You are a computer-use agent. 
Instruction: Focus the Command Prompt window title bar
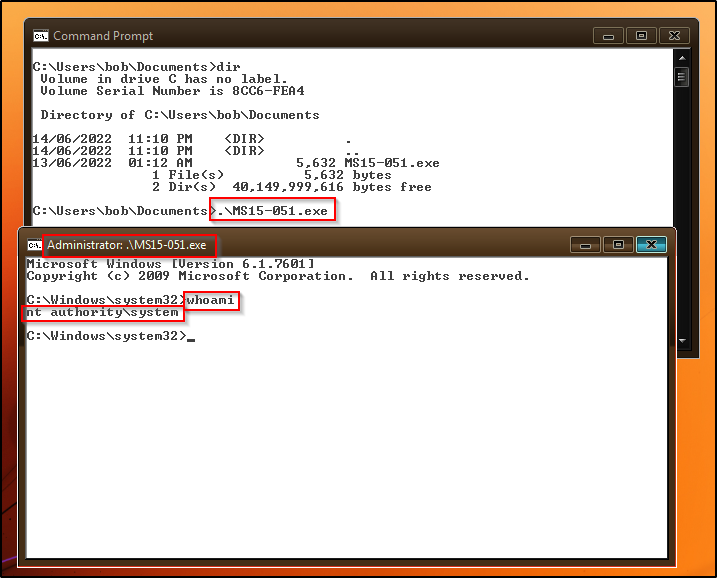click(x=350, y=35)
